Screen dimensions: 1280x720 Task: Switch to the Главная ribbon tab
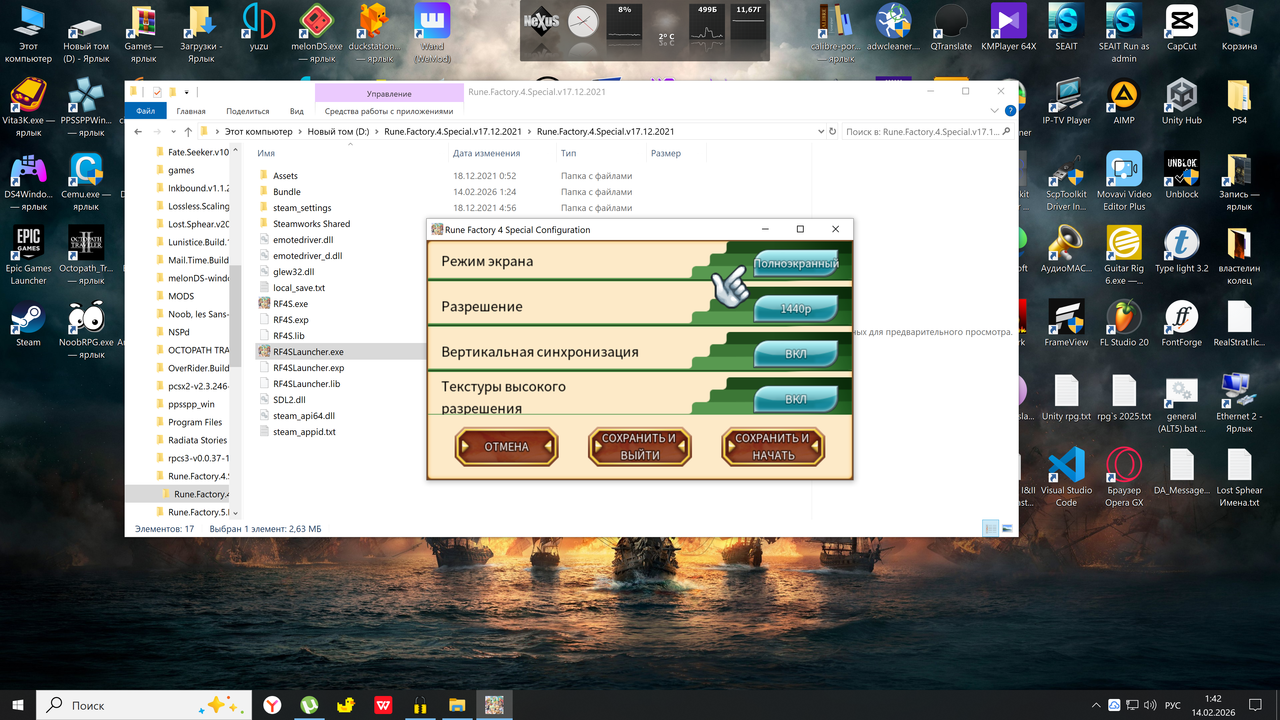click(191, 111)
